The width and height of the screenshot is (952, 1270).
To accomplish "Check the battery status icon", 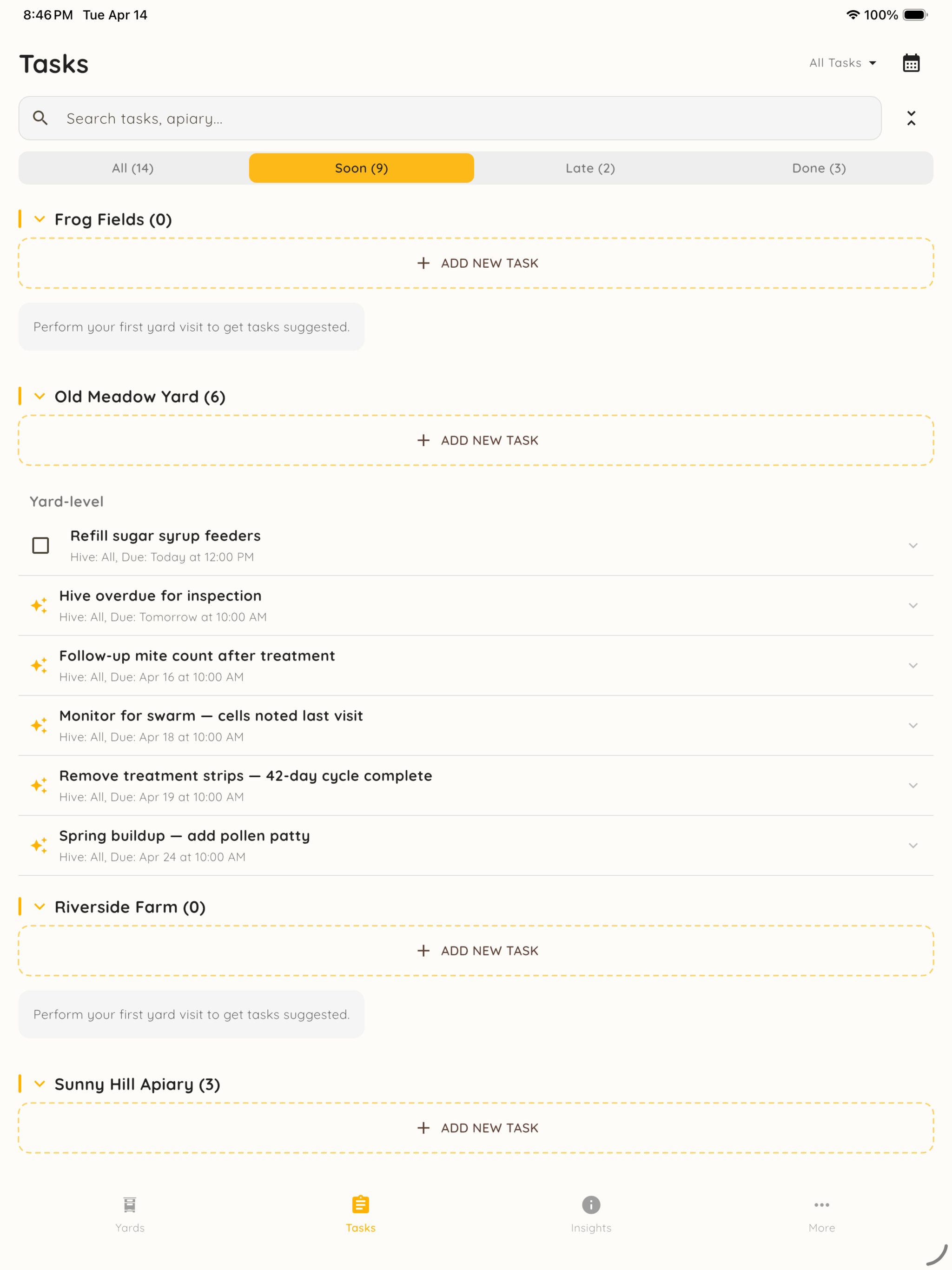I will [x=915, y=15].
